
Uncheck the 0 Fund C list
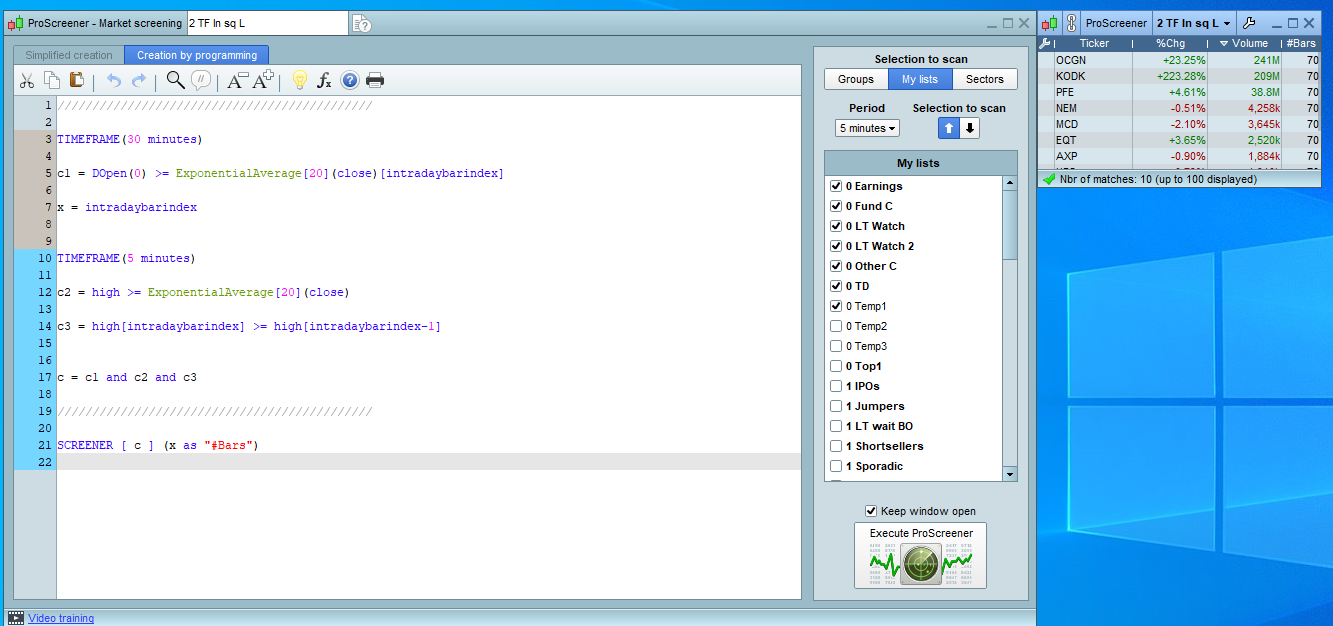click(x=836, y=206)
